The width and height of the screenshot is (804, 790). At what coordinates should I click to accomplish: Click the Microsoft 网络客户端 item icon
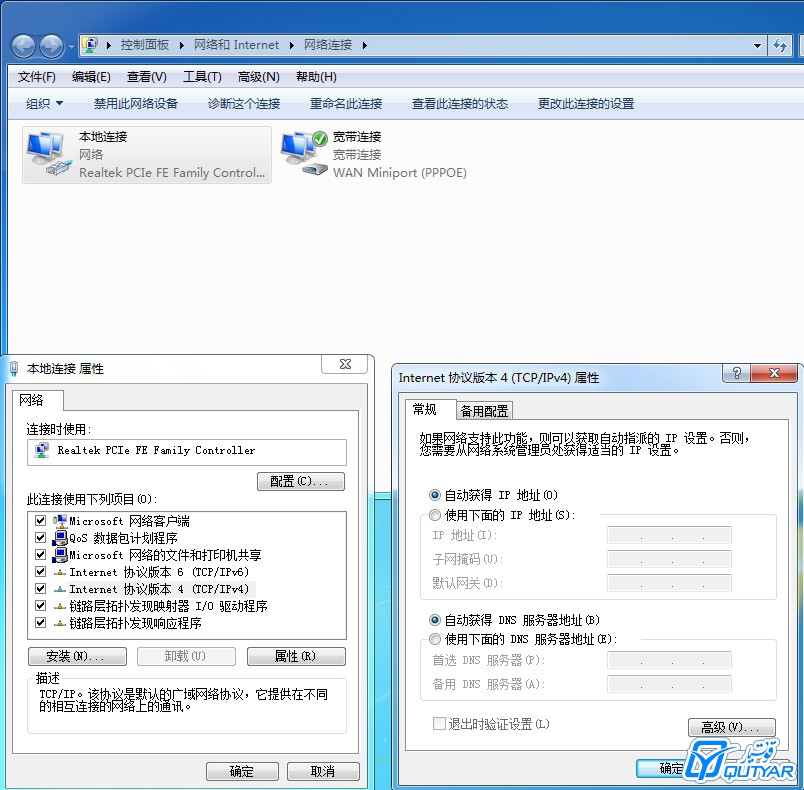60,521
